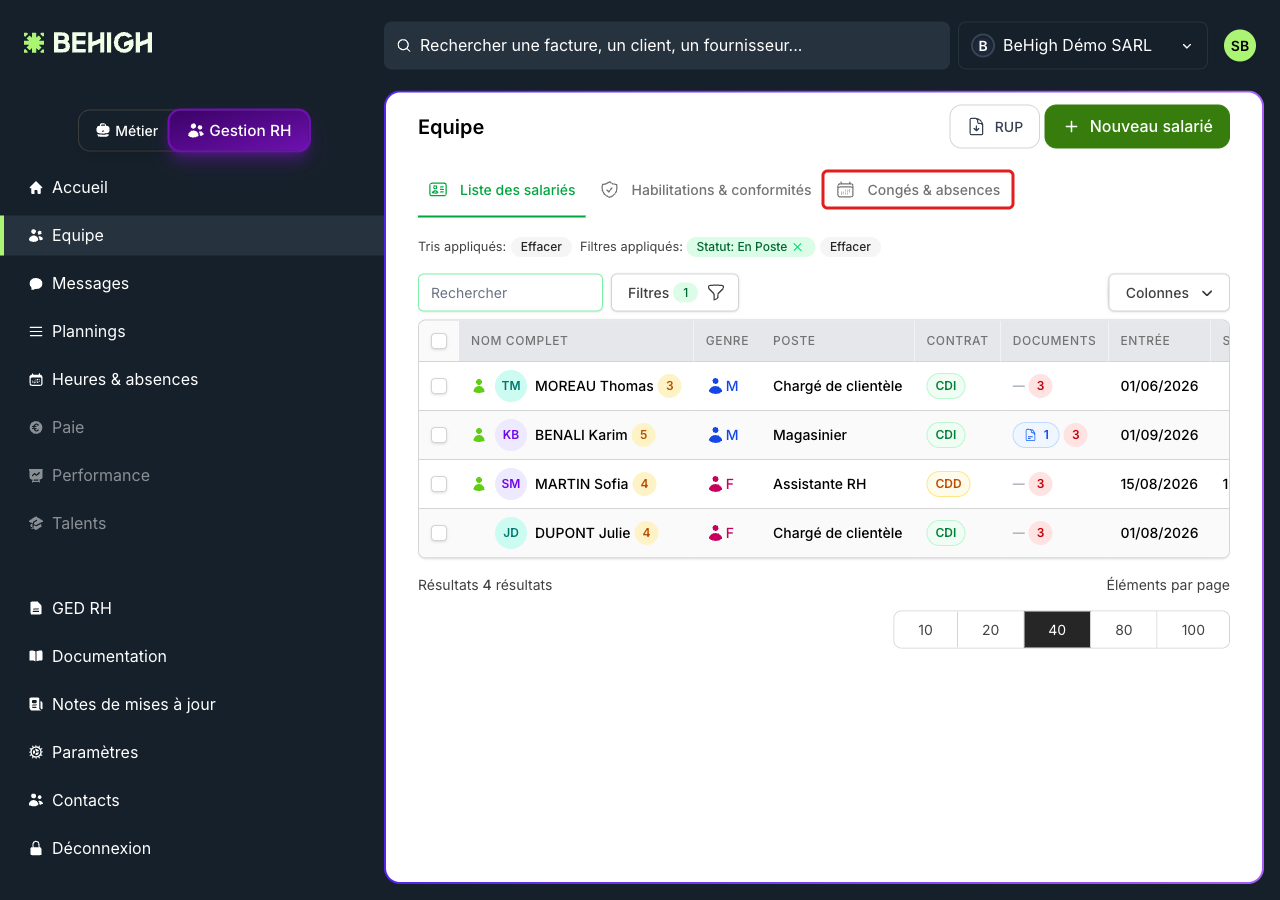
Task: Expand the Colonnes dropdown
Action: click(1169, 293)
